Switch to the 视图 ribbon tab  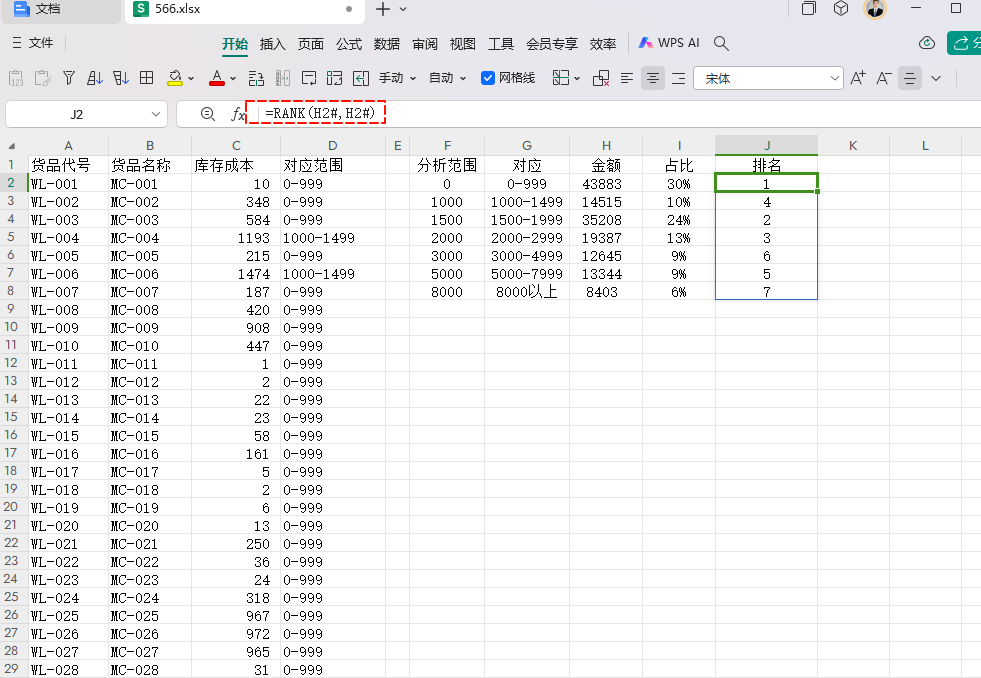click(x=462, y=44)
